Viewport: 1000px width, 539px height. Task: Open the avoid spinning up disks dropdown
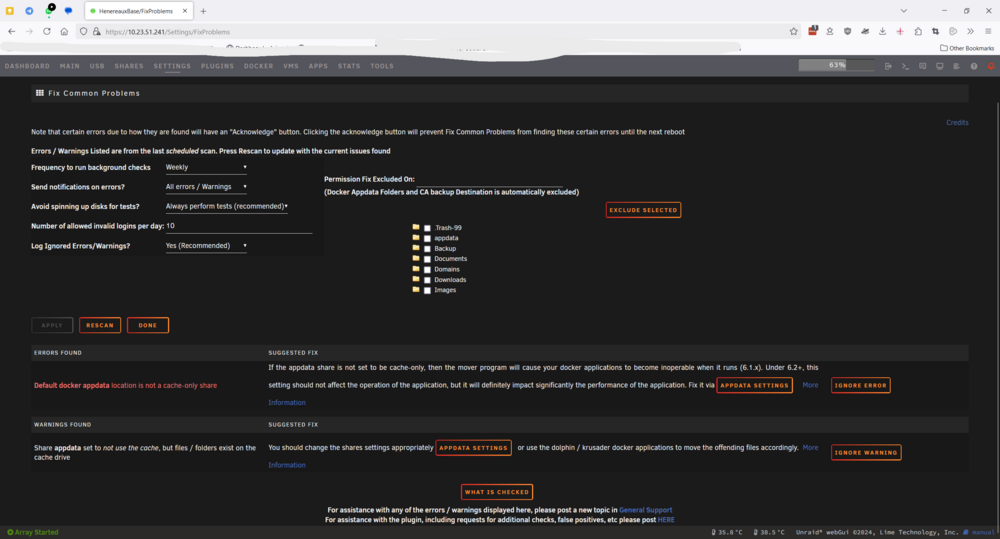point(226,207)
